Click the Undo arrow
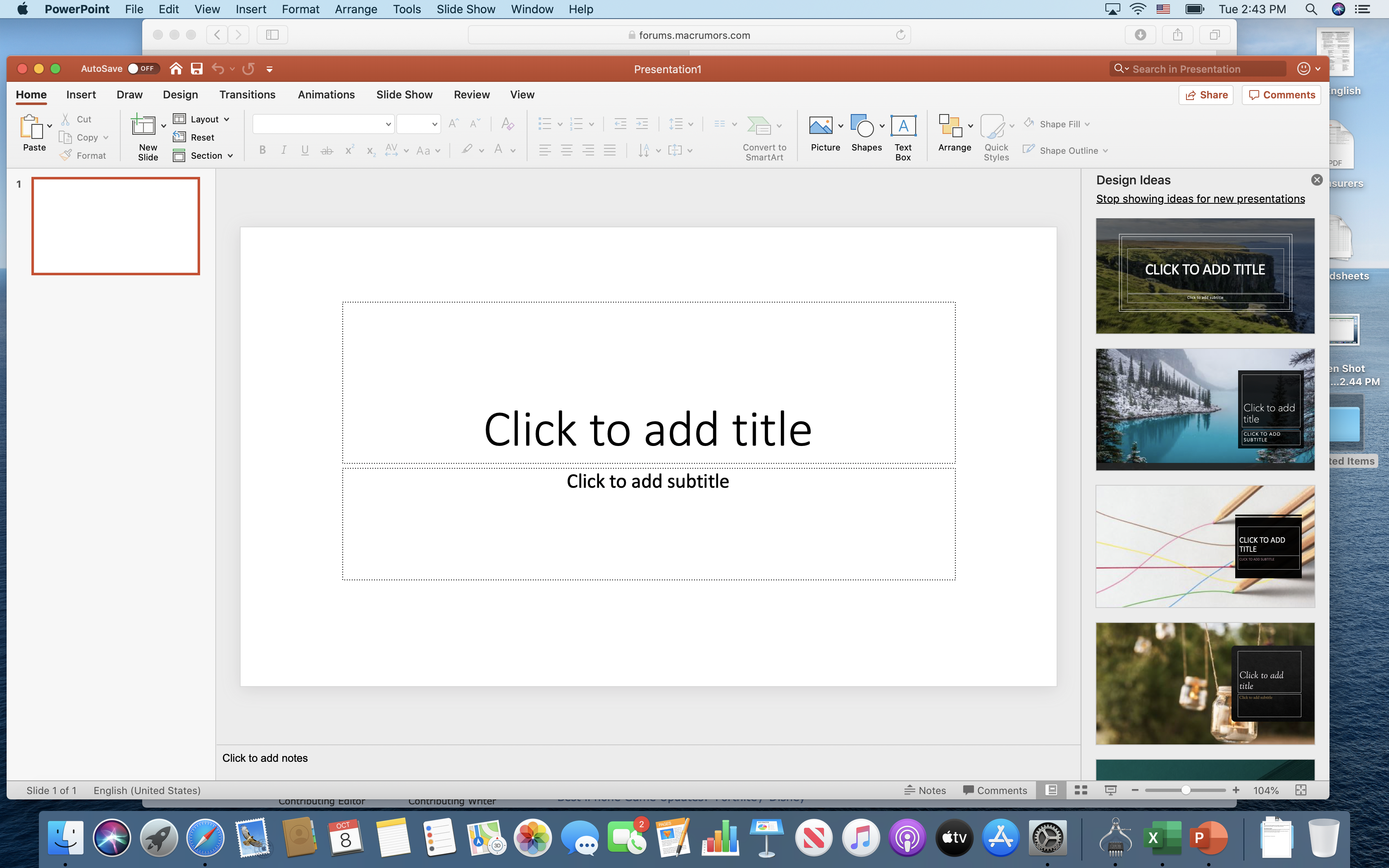1389x868 pixels. tap(217, 69)
